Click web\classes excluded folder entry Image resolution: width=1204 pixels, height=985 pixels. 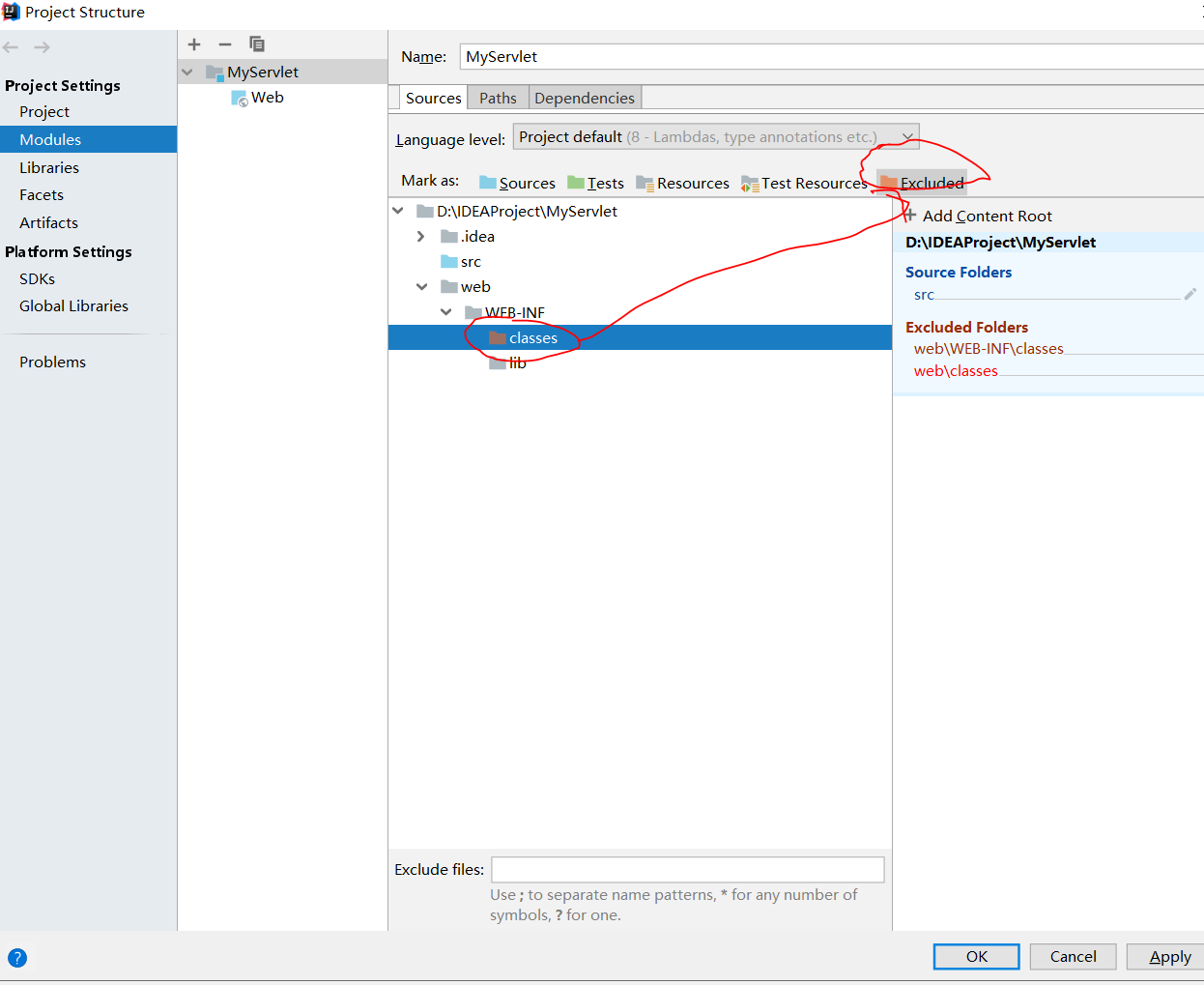tap(956, 371)
